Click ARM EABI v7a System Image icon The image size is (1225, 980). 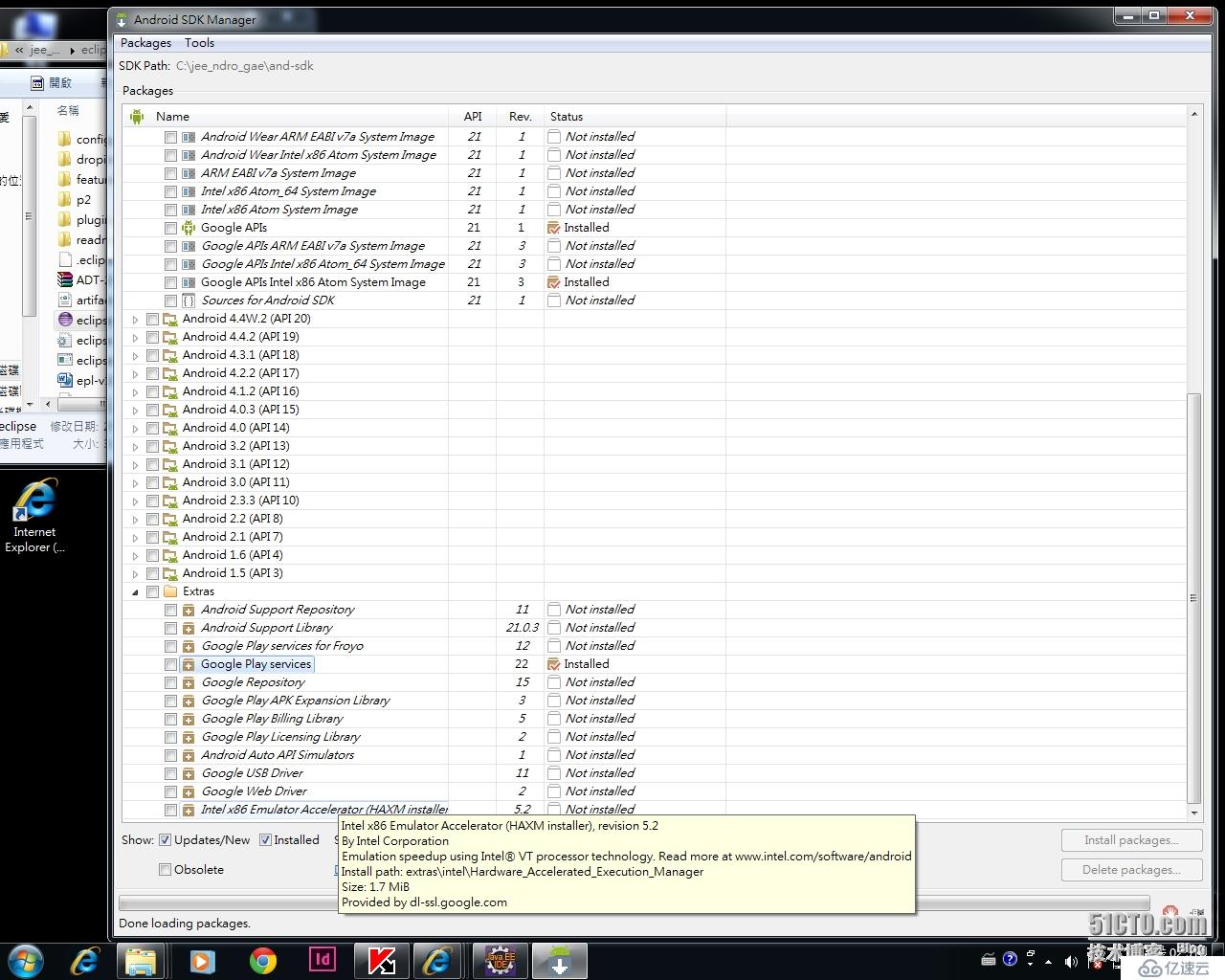click(x=189, y=173)
